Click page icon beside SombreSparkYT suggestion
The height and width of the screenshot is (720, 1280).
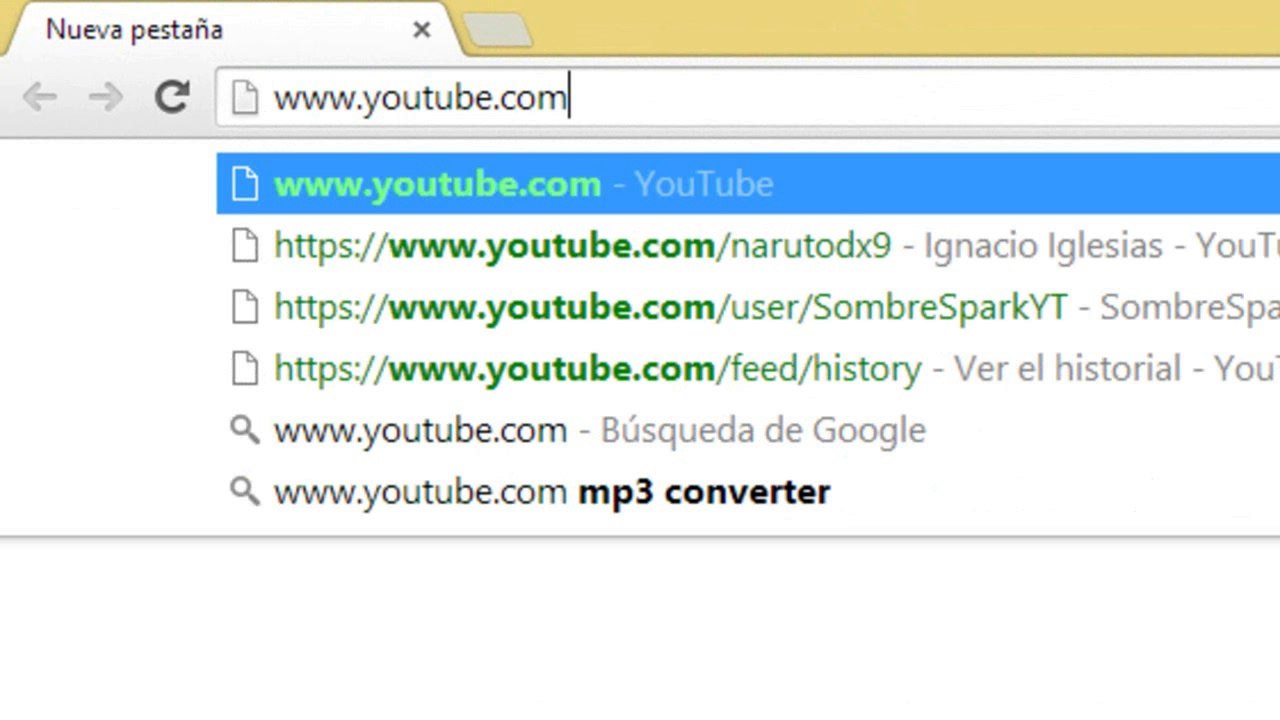click(245, 308)
